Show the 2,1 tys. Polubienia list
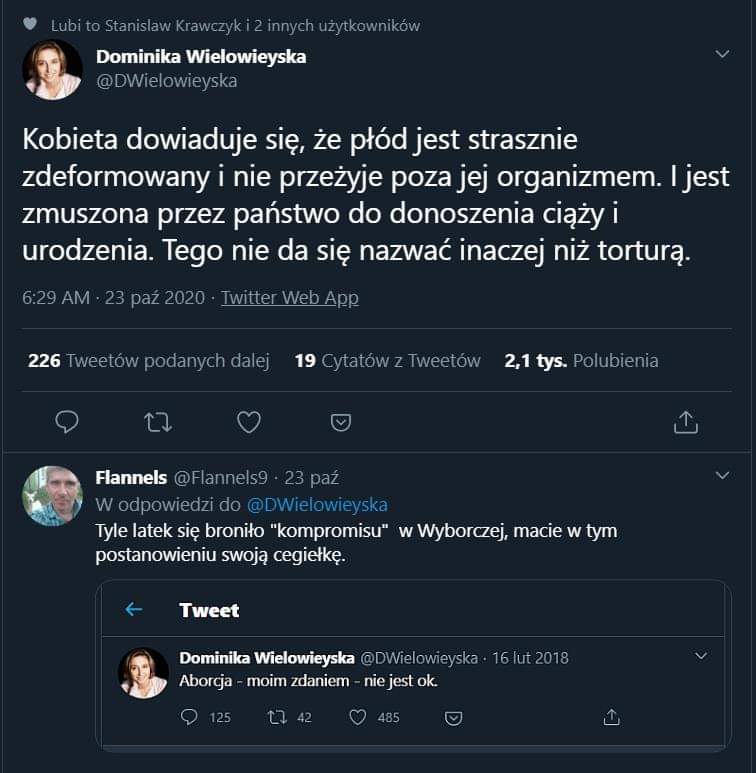 581,360
